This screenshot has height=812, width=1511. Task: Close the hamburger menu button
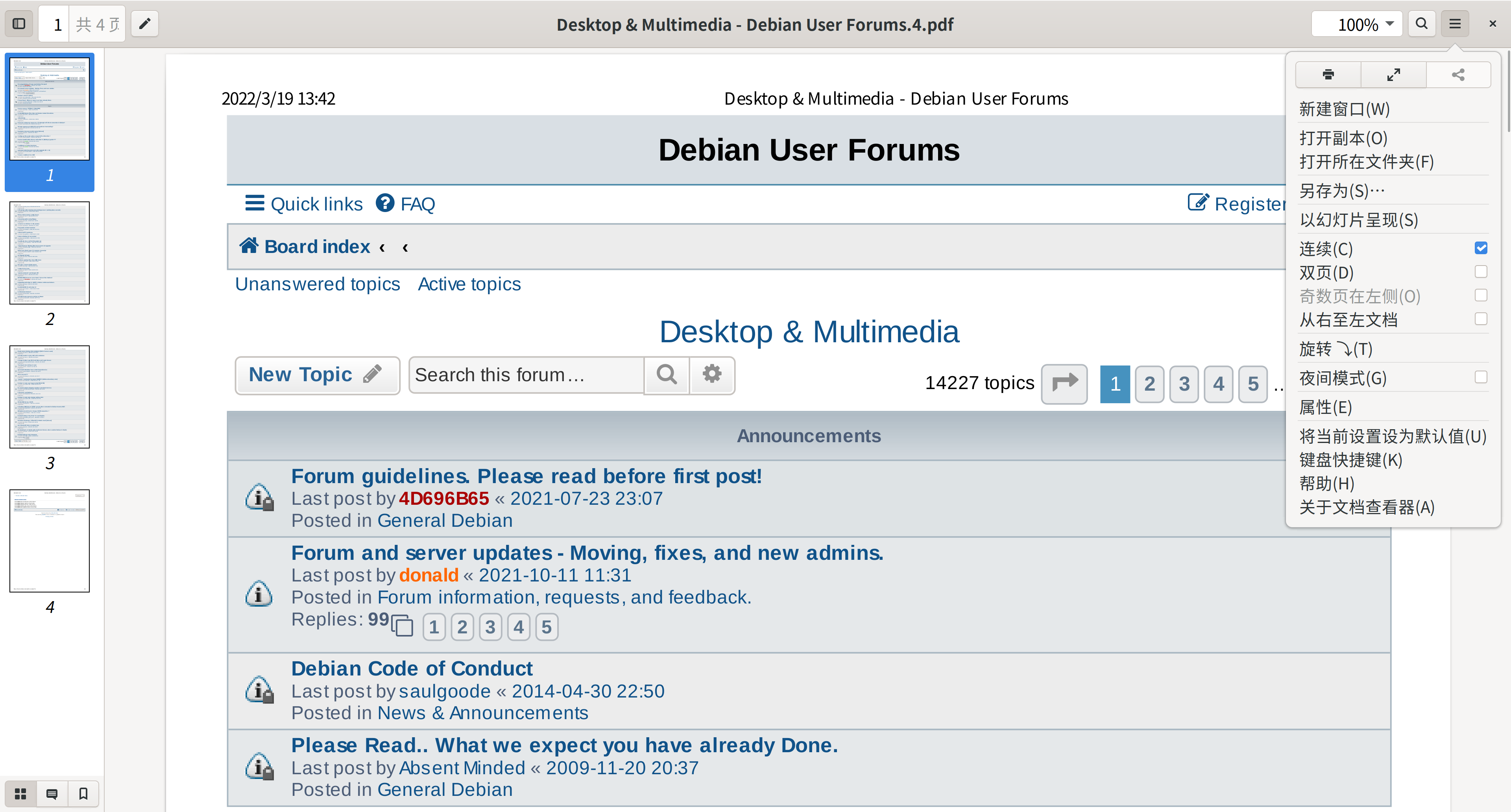[1455, 24]
